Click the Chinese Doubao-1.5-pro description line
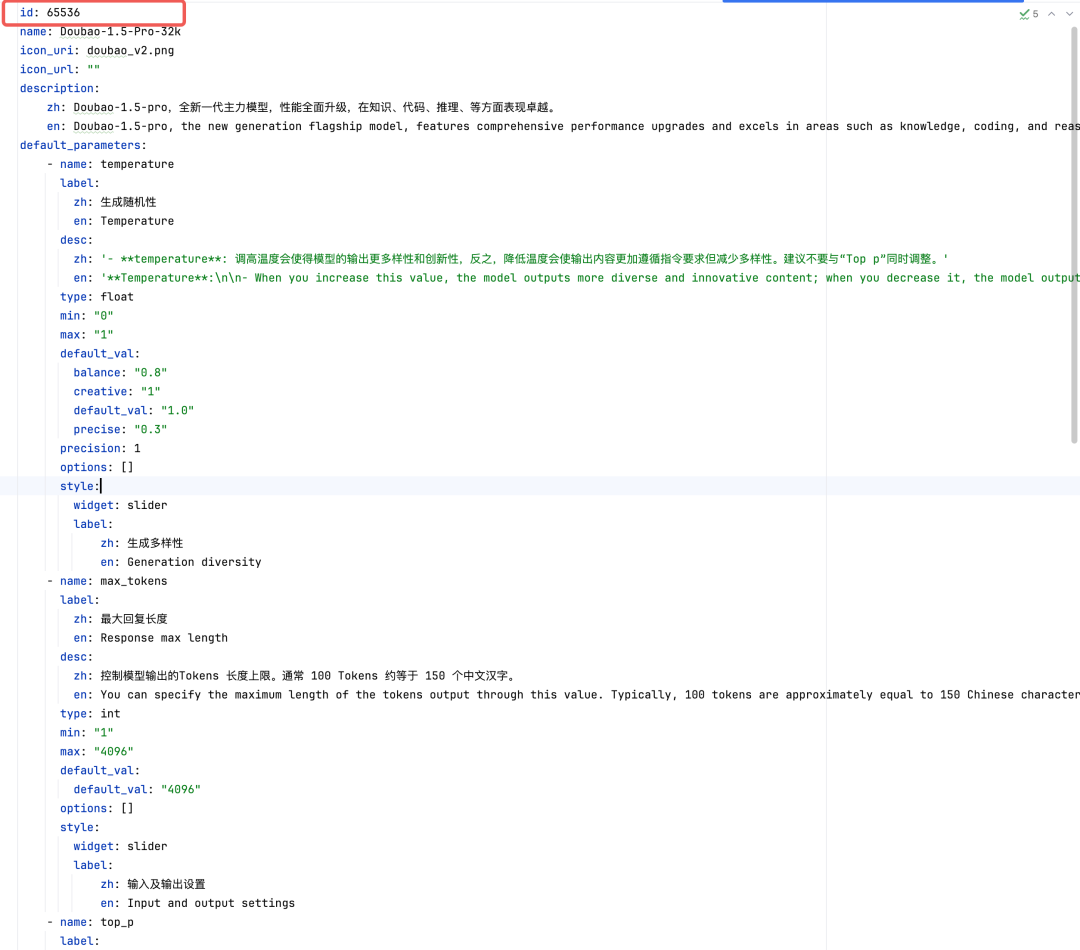The width and height of the screenshot is (1080, 950). [302, 107]
